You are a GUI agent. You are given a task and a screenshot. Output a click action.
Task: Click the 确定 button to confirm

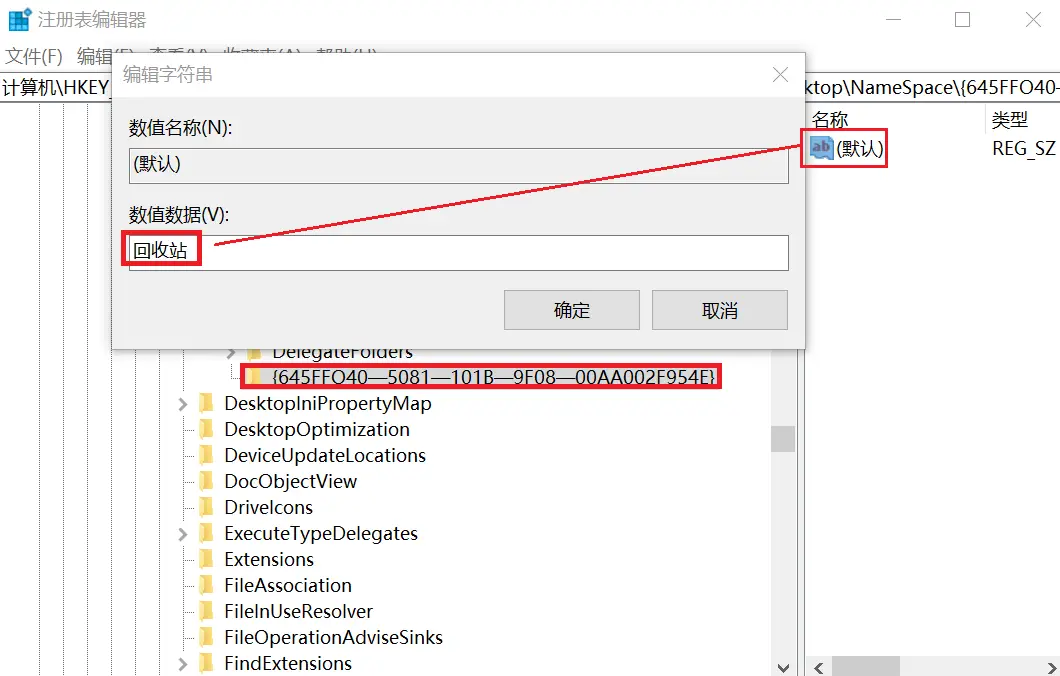571,310
